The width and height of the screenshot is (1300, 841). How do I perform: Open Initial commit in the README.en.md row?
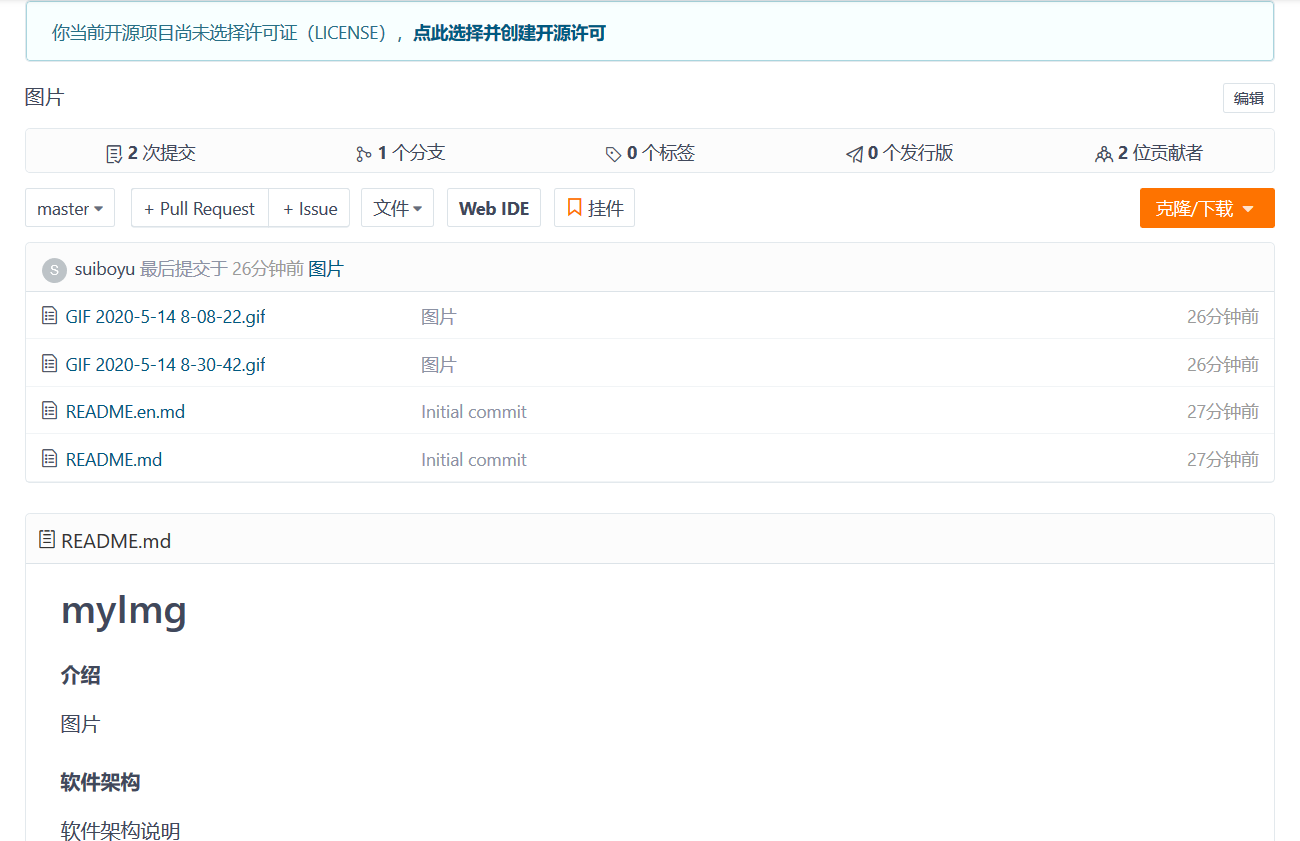[474, 412]
